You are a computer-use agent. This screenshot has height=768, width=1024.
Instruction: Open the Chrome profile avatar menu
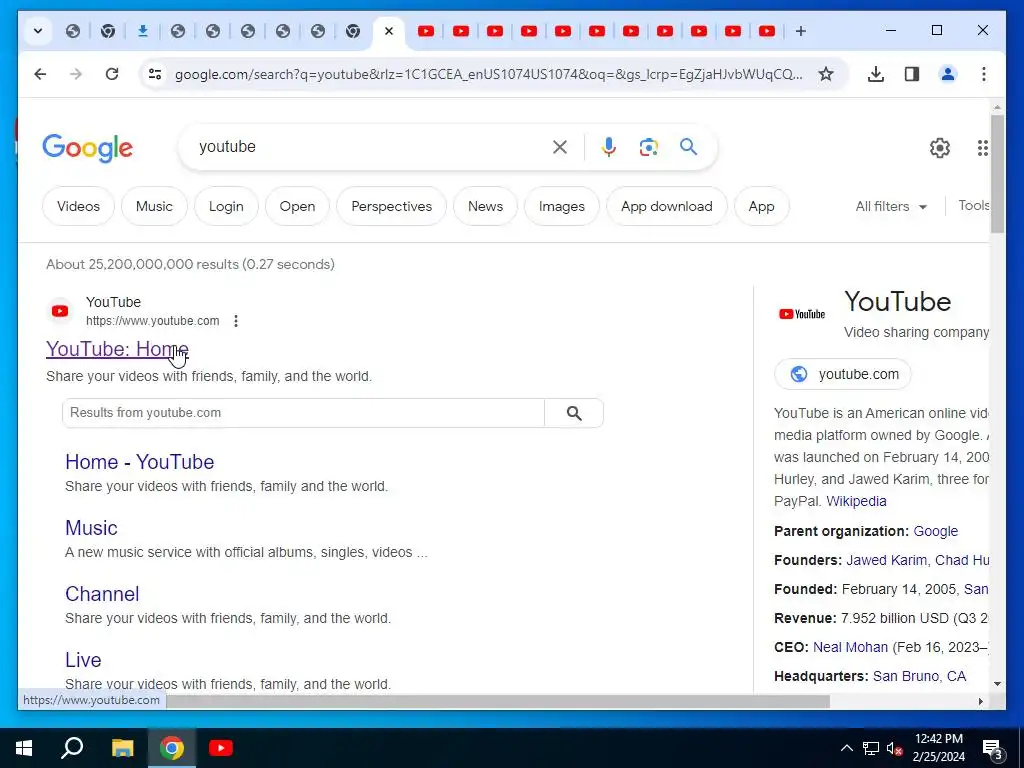pyautogui.click(x=948, y=74)
